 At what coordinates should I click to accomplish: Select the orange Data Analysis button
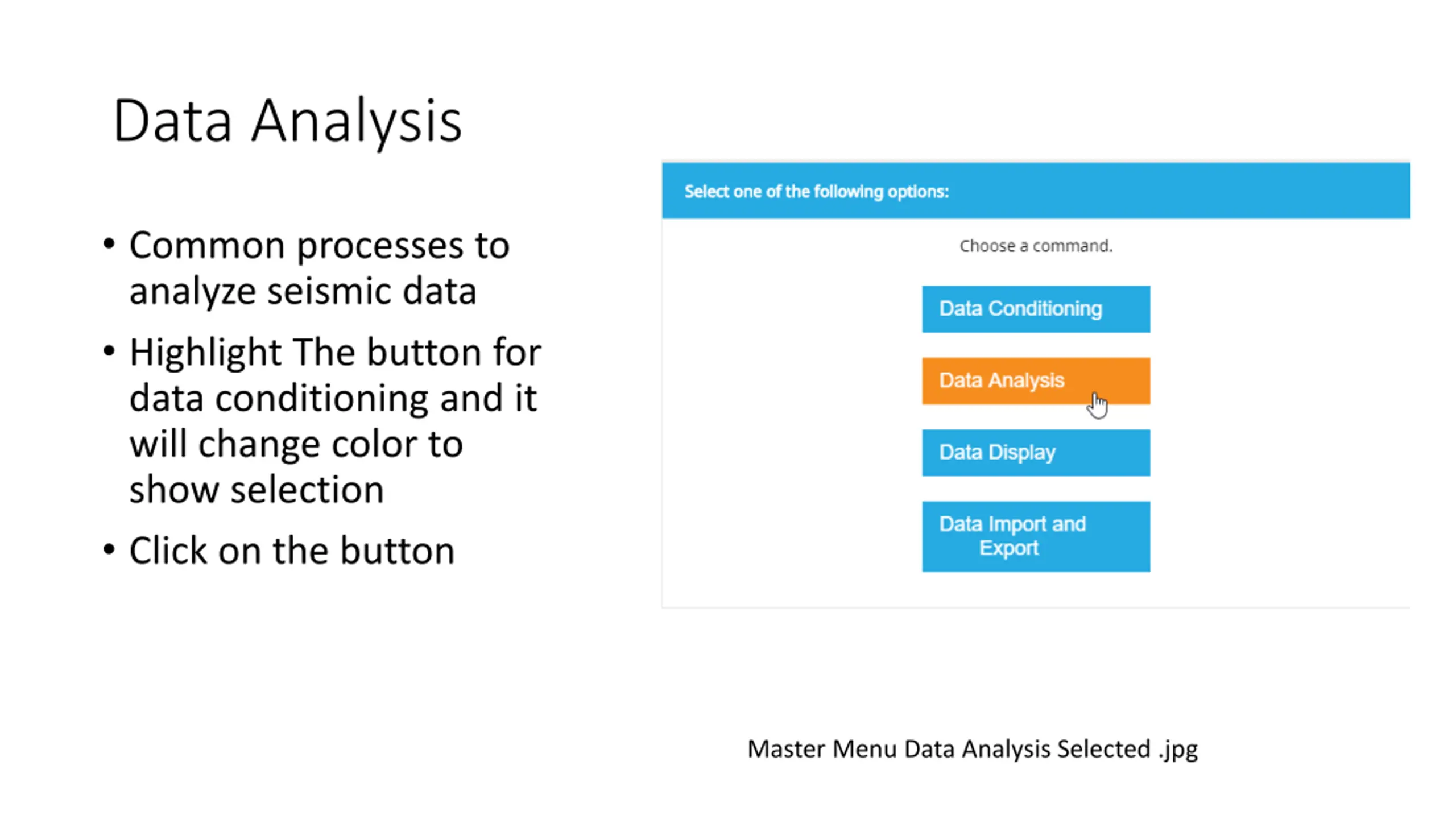coord(1036,380)
